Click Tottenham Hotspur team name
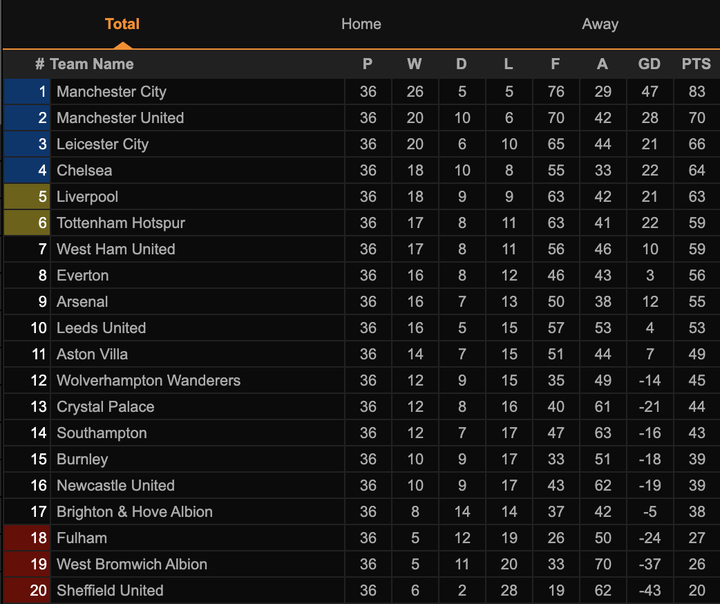Screen dimensions: 720x604 [120, 223]
